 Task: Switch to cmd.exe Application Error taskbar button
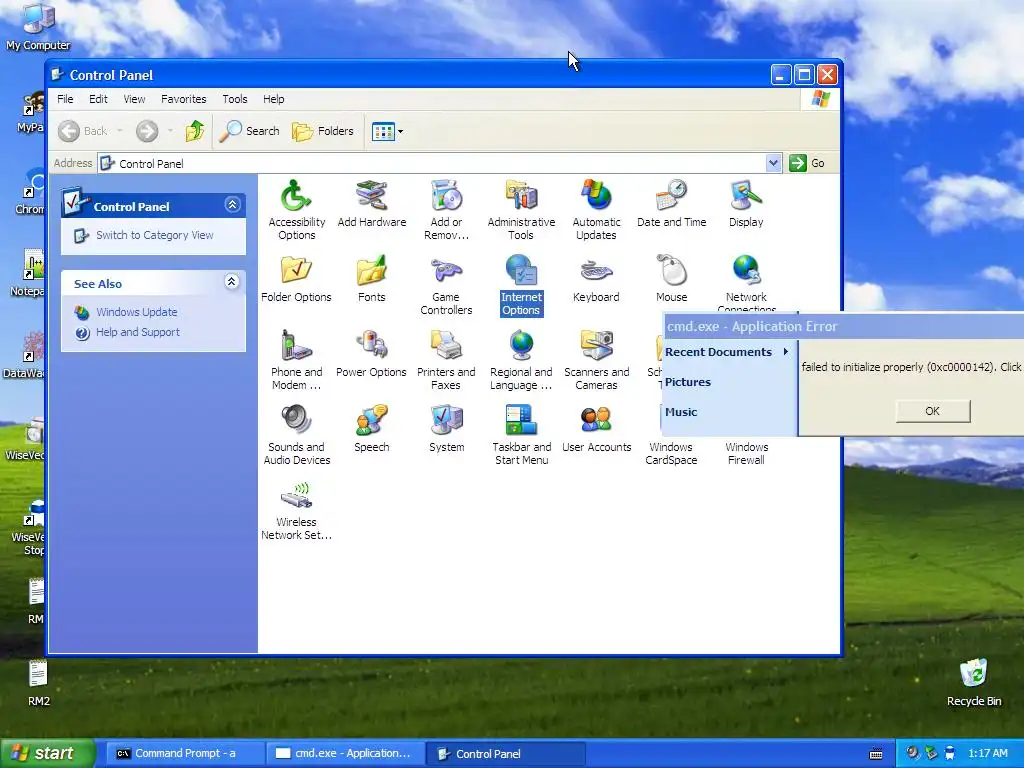(345, 754)
